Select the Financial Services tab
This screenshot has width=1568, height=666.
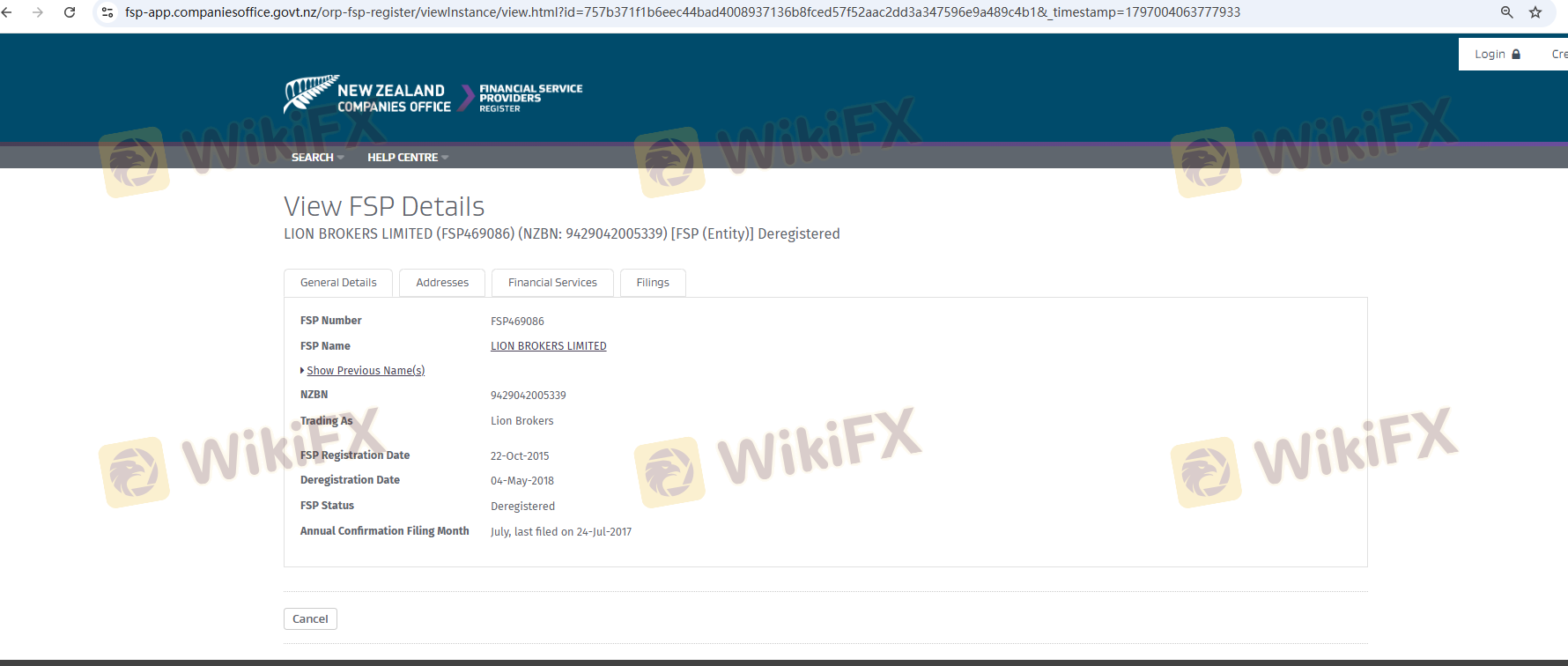552,283
